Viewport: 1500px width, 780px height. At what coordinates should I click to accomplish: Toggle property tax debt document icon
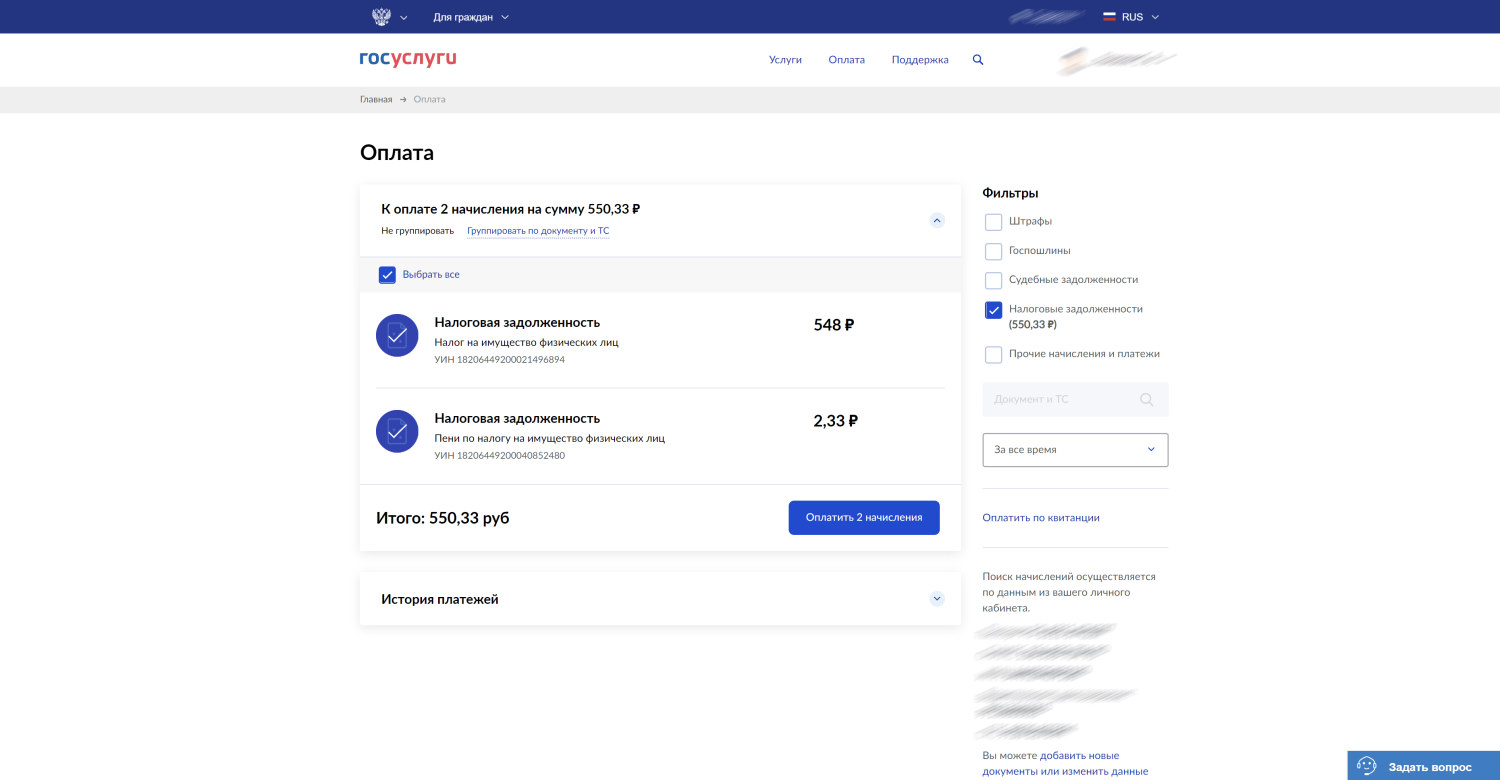click(x=397, y=335)
